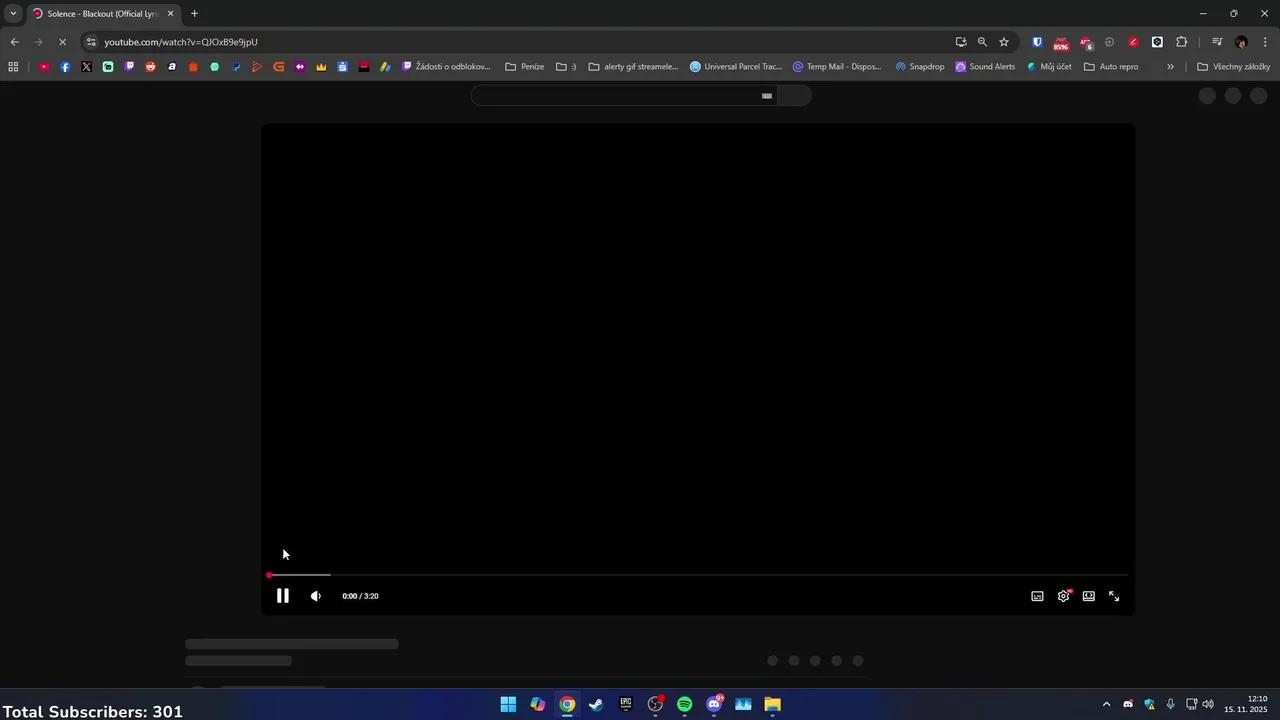Viewport: 1280px width, 720px height.
Task: Expand the Auto repro bookmark folder
Action: point(1111,67)
